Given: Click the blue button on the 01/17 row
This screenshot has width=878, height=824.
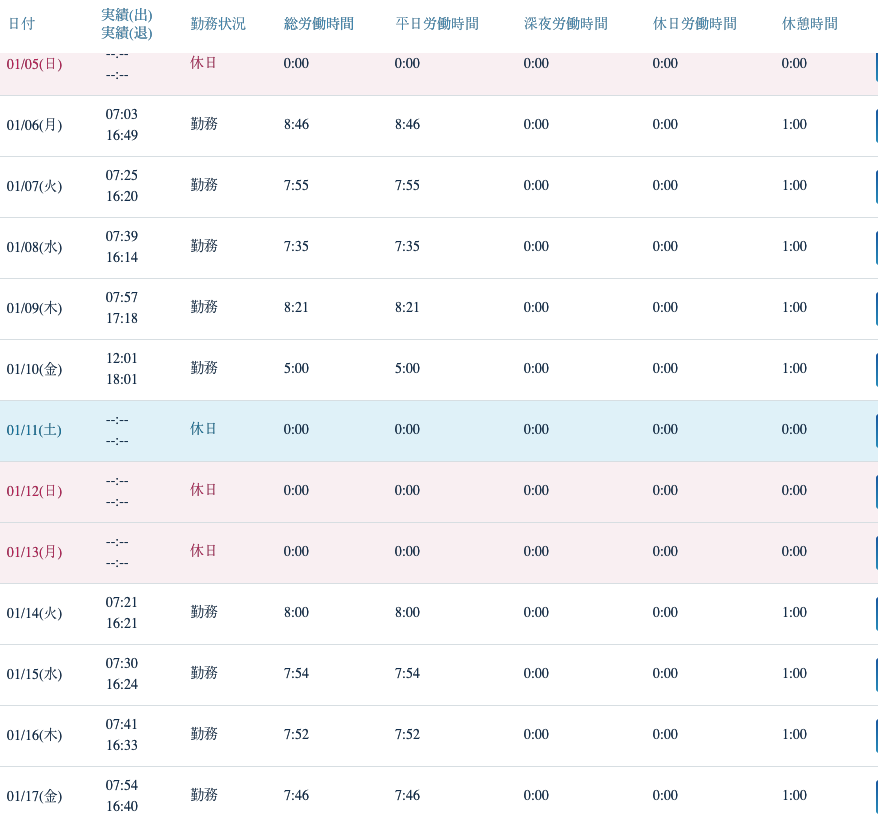Looking at the screenshot, I should point(874,795).
